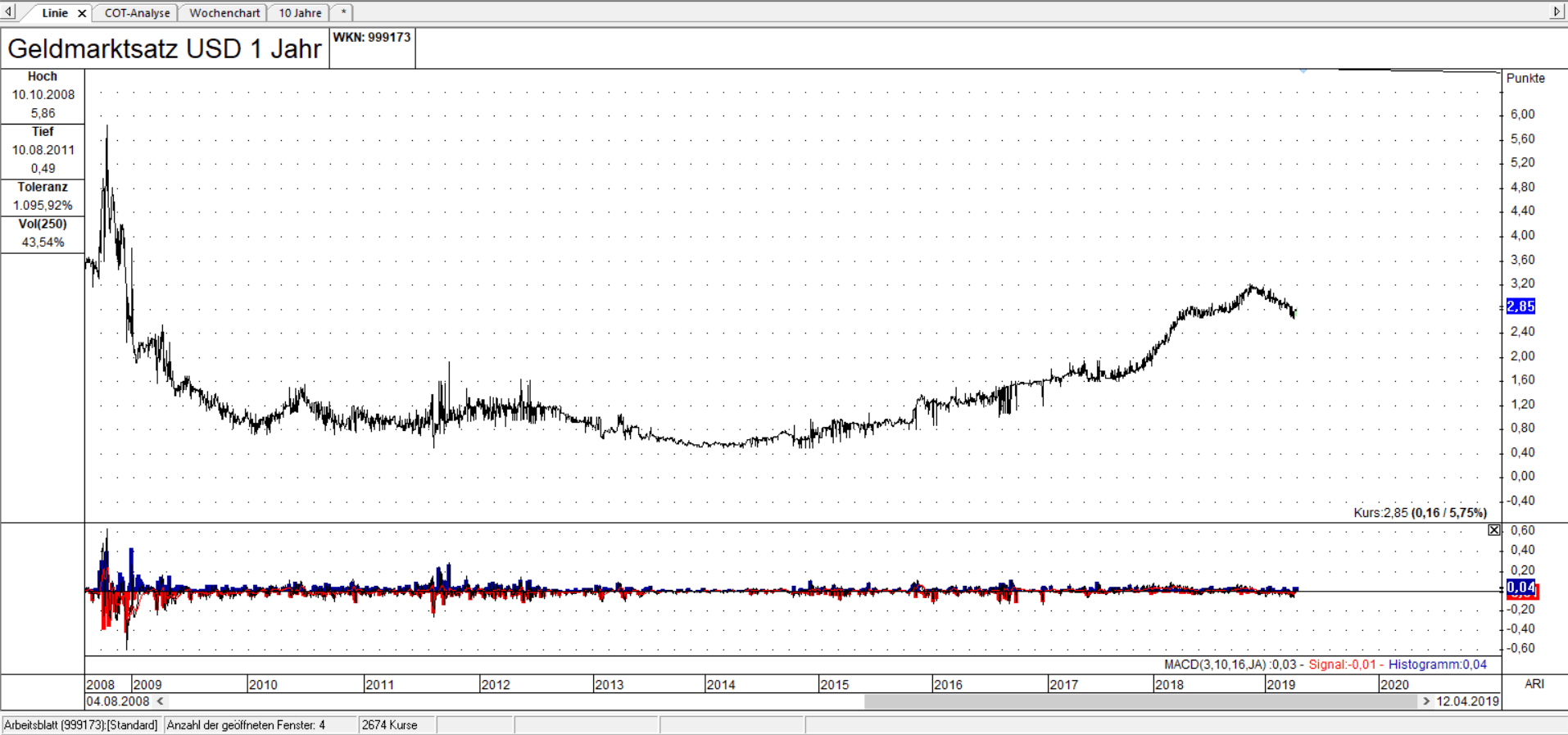
Task: Select the Linie tab
Action: point(55,13)
